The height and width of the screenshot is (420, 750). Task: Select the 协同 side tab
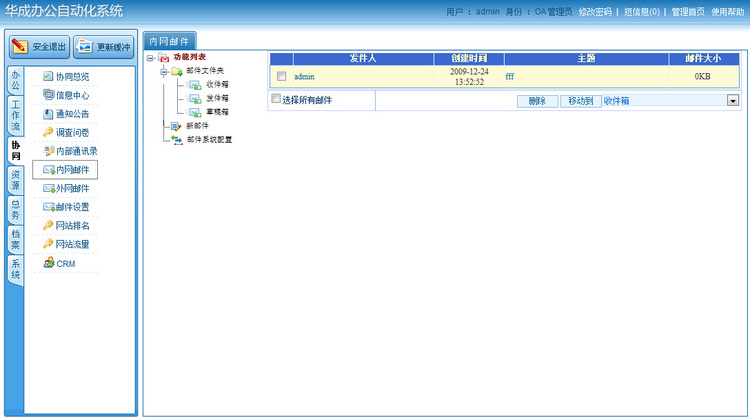tap(15, 151)
